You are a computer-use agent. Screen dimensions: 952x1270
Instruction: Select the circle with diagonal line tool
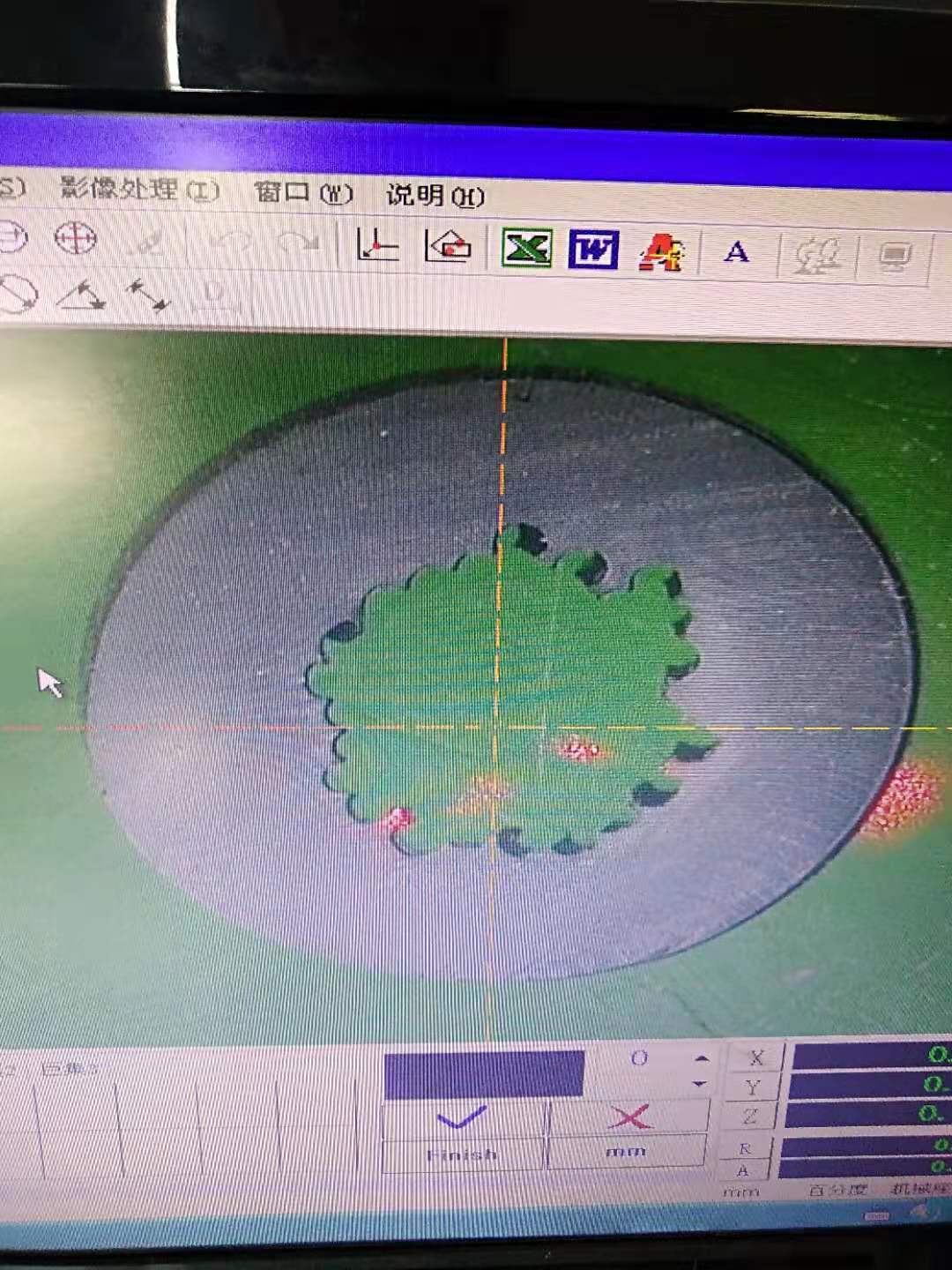click(x=18, y=294)
